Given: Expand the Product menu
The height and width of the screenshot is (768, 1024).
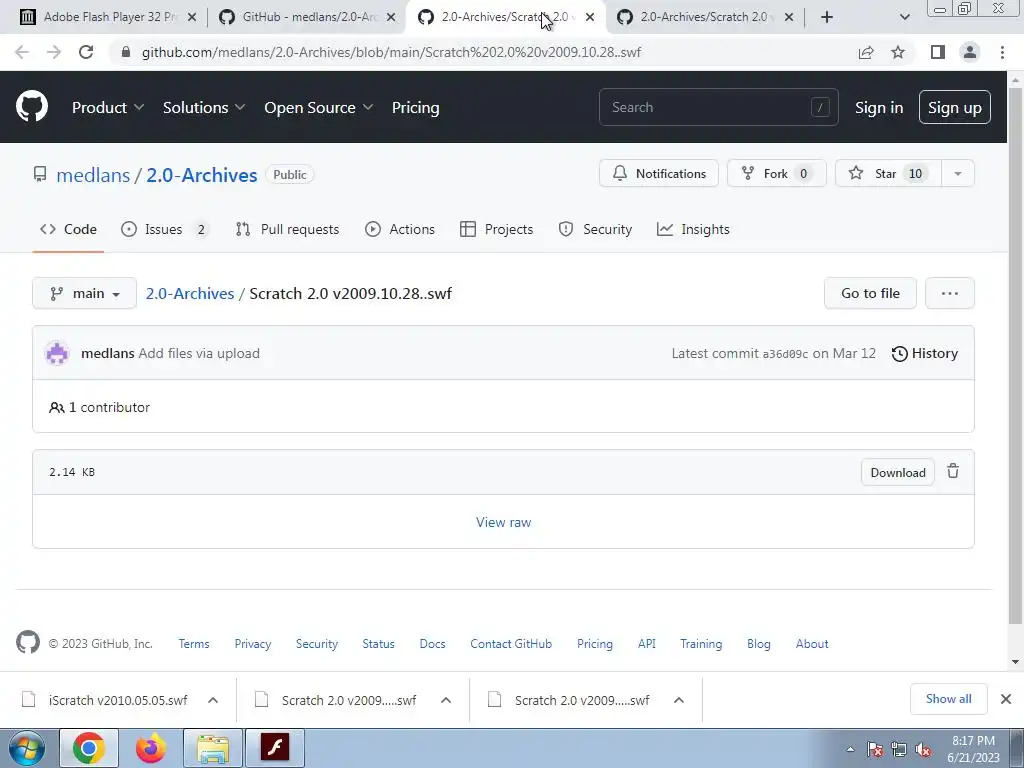Looking at the screenshot, I should pyautogui.click(x=108, y=108).
